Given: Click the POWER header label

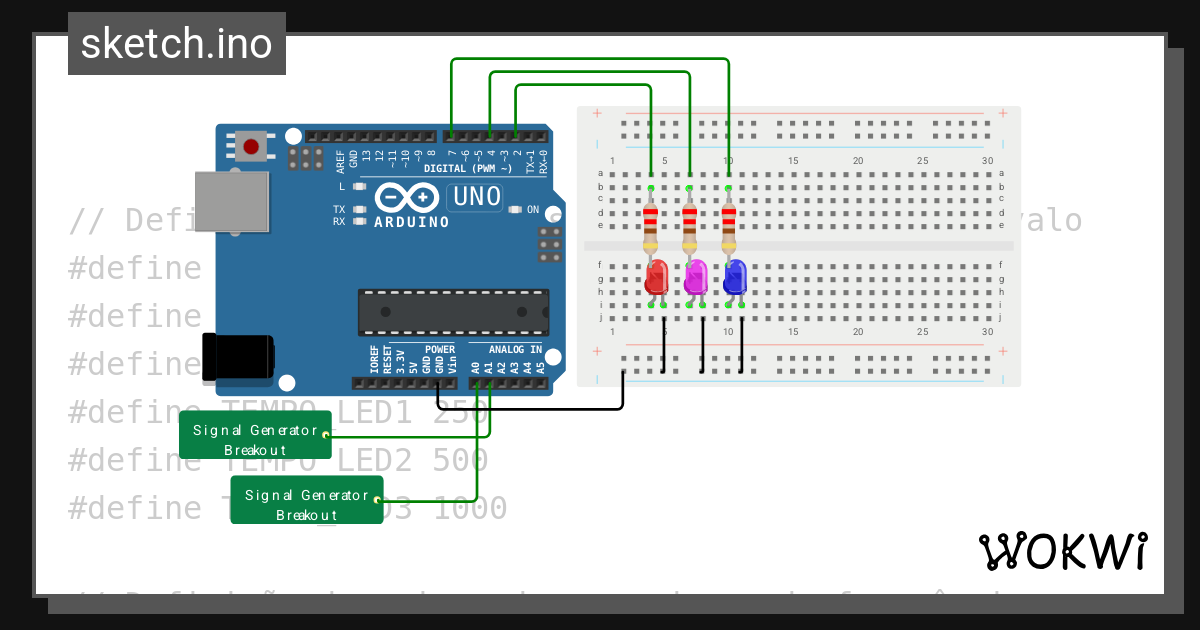Looking at the screenshot, I should [x=440, y=349].
